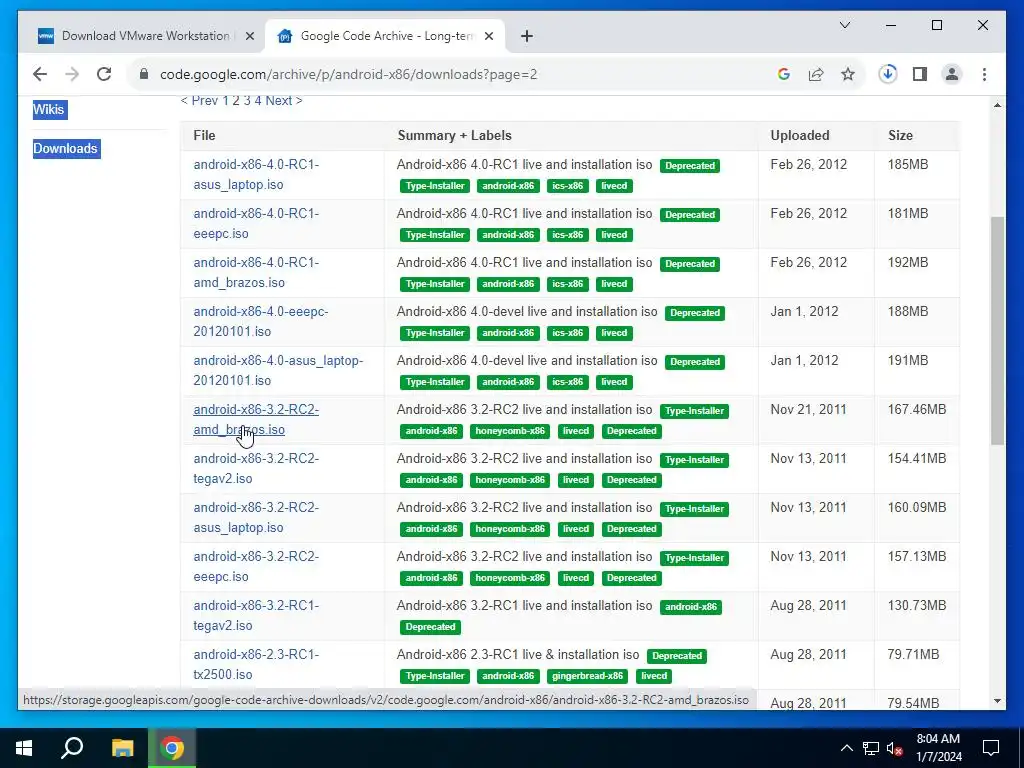Viewport: 1024px width, 768px height.
Task: Show hidden system tray icons
Action: click(x=846, y=748)
